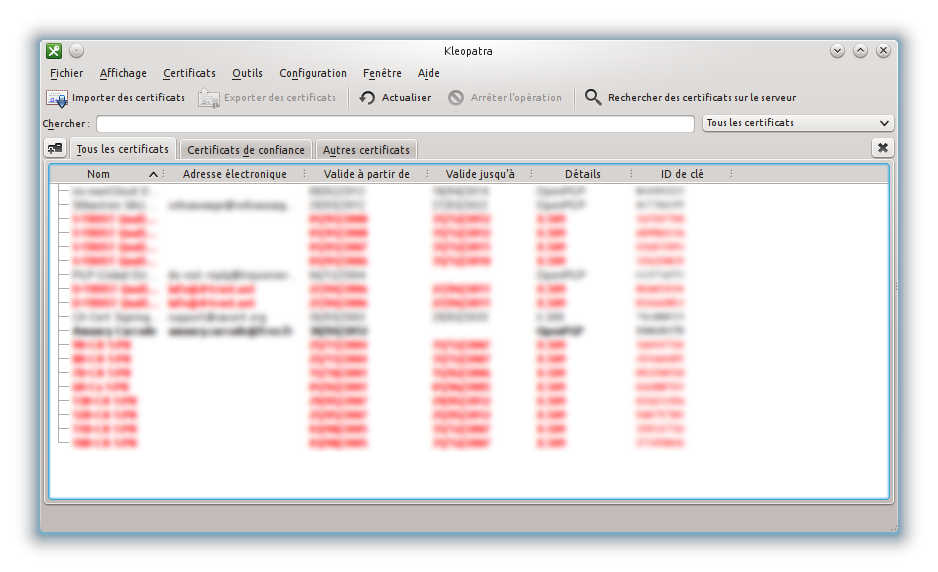The image size is (938, 572).
Task: Click inside the Chercher search field
Action: 394,124
